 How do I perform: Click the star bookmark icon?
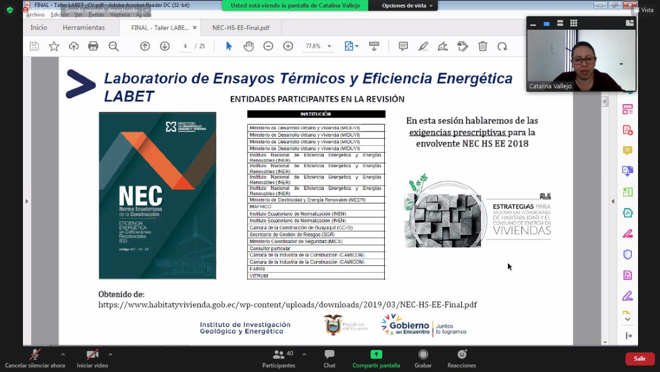54,46
